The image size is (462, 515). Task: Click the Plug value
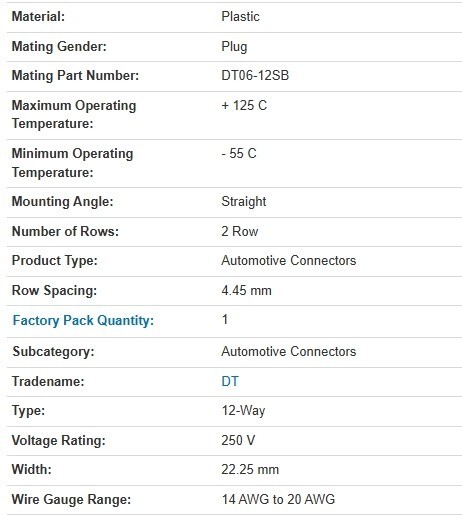(234, 47)
